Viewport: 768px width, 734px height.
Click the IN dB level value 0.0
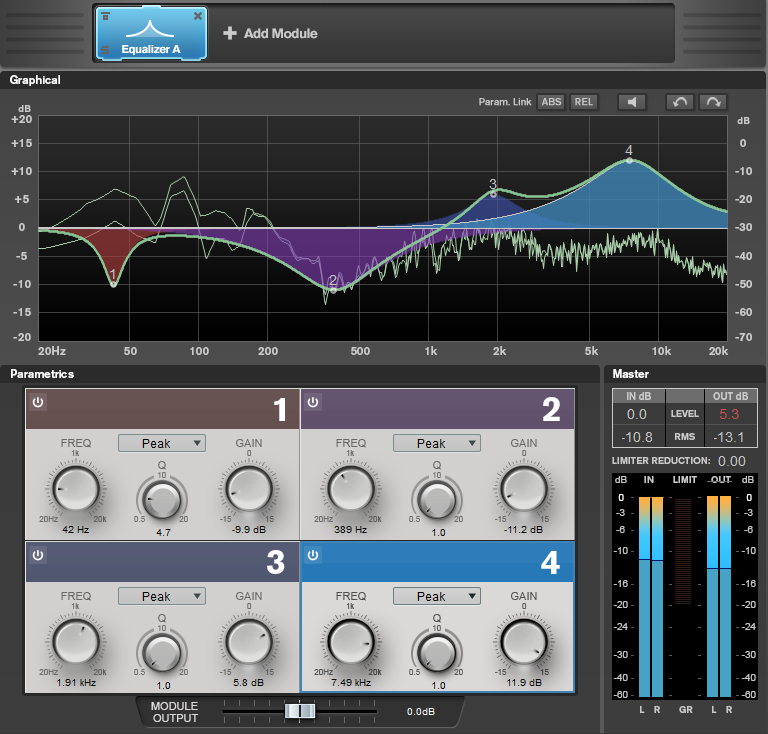637,414
